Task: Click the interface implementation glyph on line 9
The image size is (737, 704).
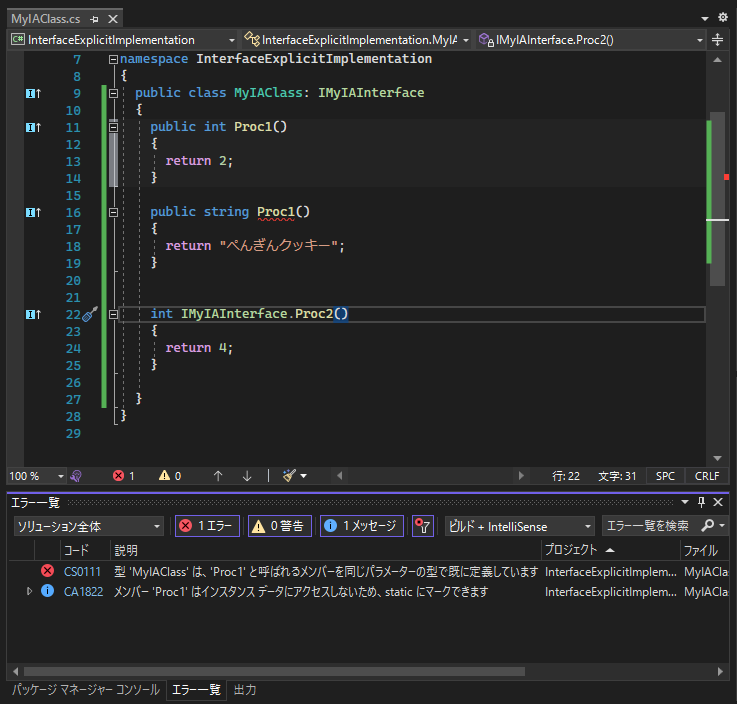Action: click(33, 94)
